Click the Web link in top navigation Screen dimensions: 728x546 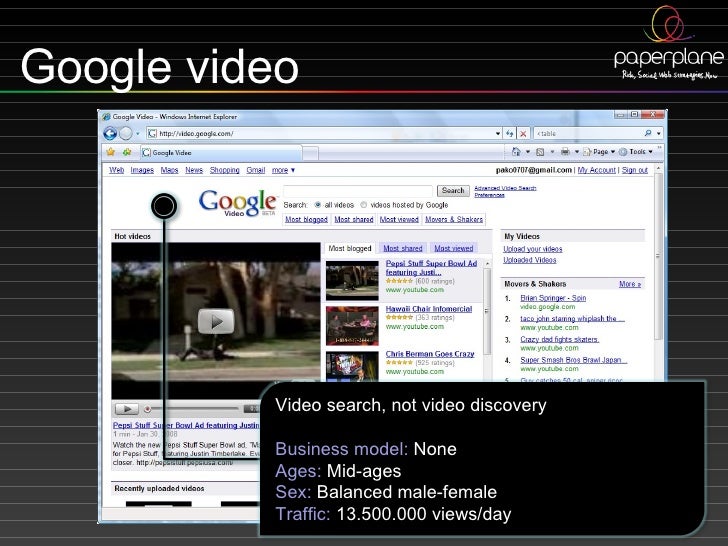click(x=117, y=170)
